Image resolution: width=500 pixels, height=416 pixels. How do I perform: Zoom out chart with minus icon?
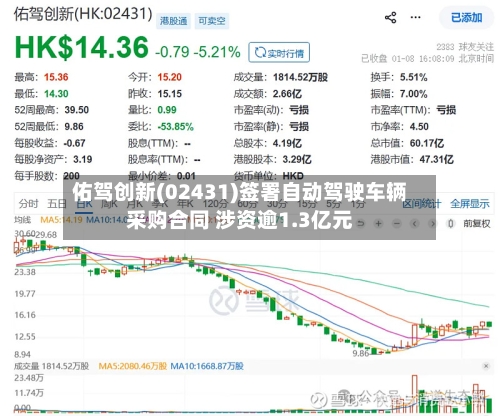click(x=396, y=223)
